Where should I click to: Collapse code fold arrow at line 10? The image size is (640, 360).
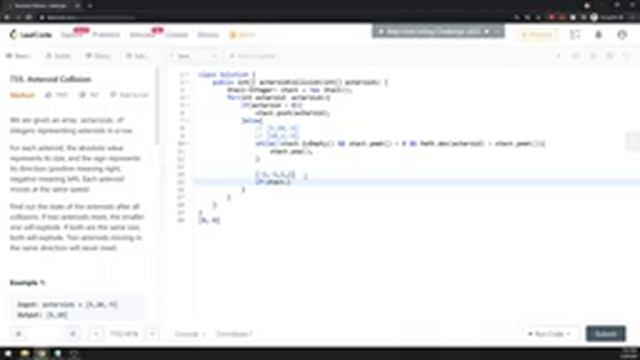(x=188, y=144)
